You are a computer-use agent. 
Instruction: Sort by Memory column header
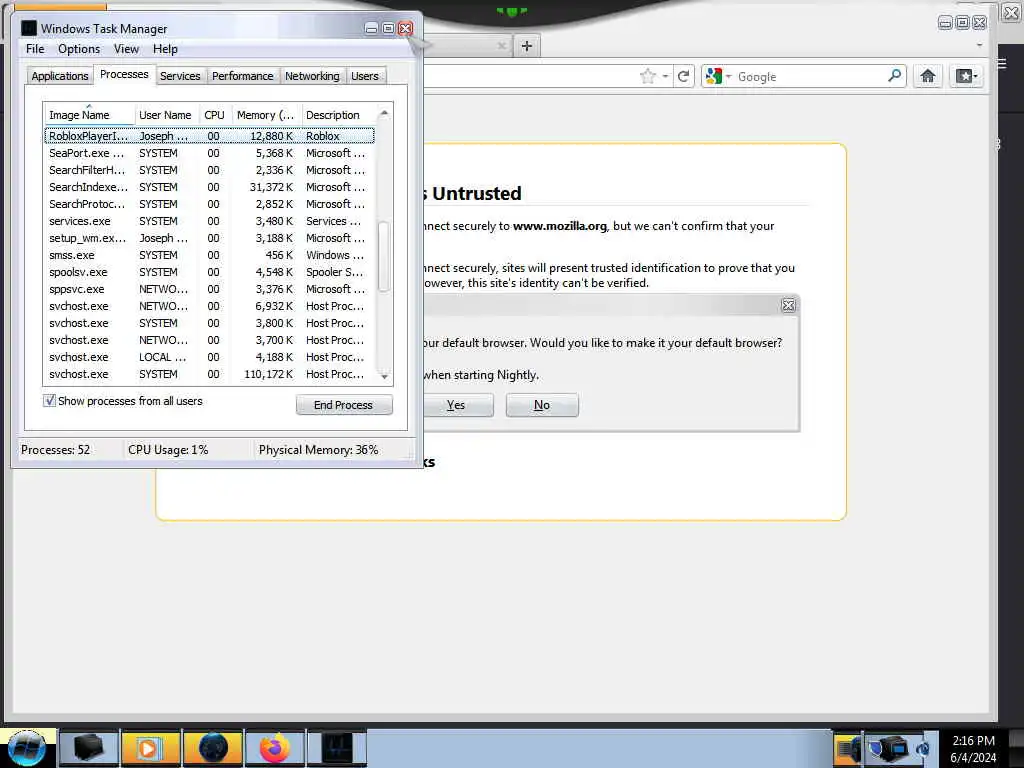(265, 115)
